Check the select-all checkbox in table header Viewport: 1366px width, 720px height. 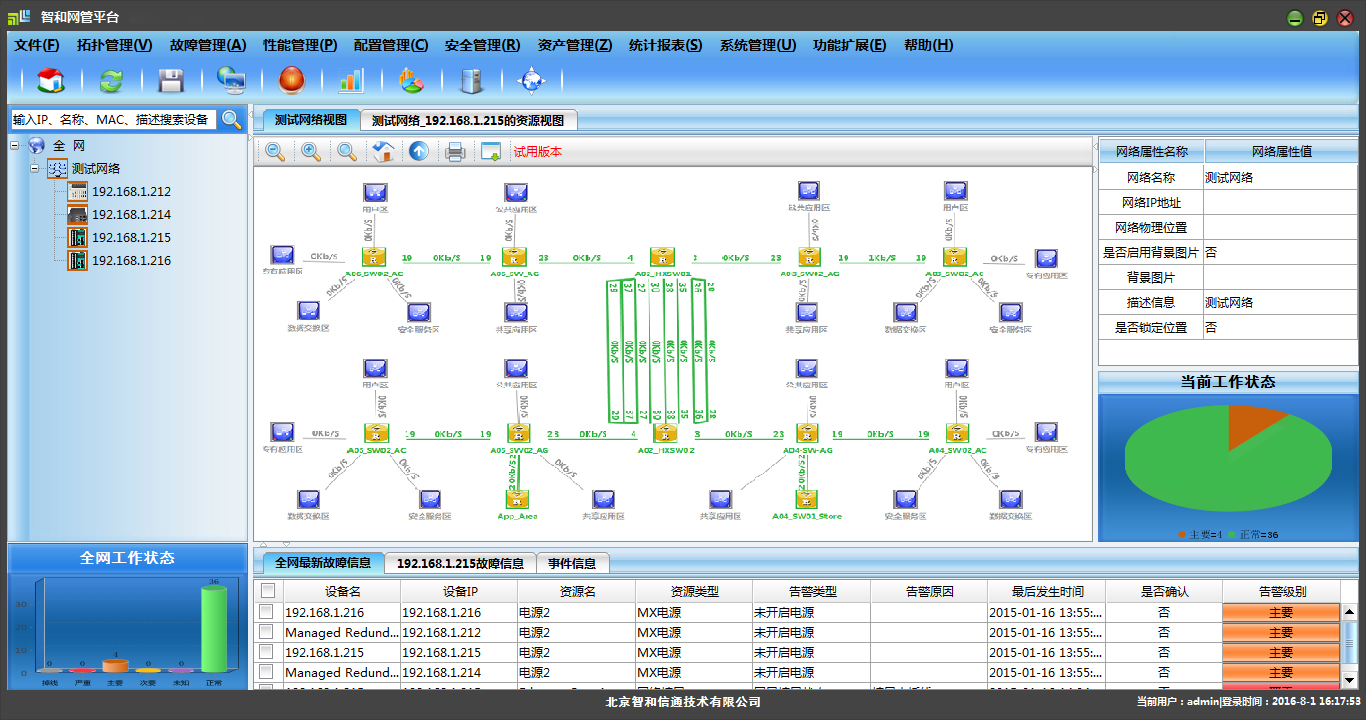[267, 591]
